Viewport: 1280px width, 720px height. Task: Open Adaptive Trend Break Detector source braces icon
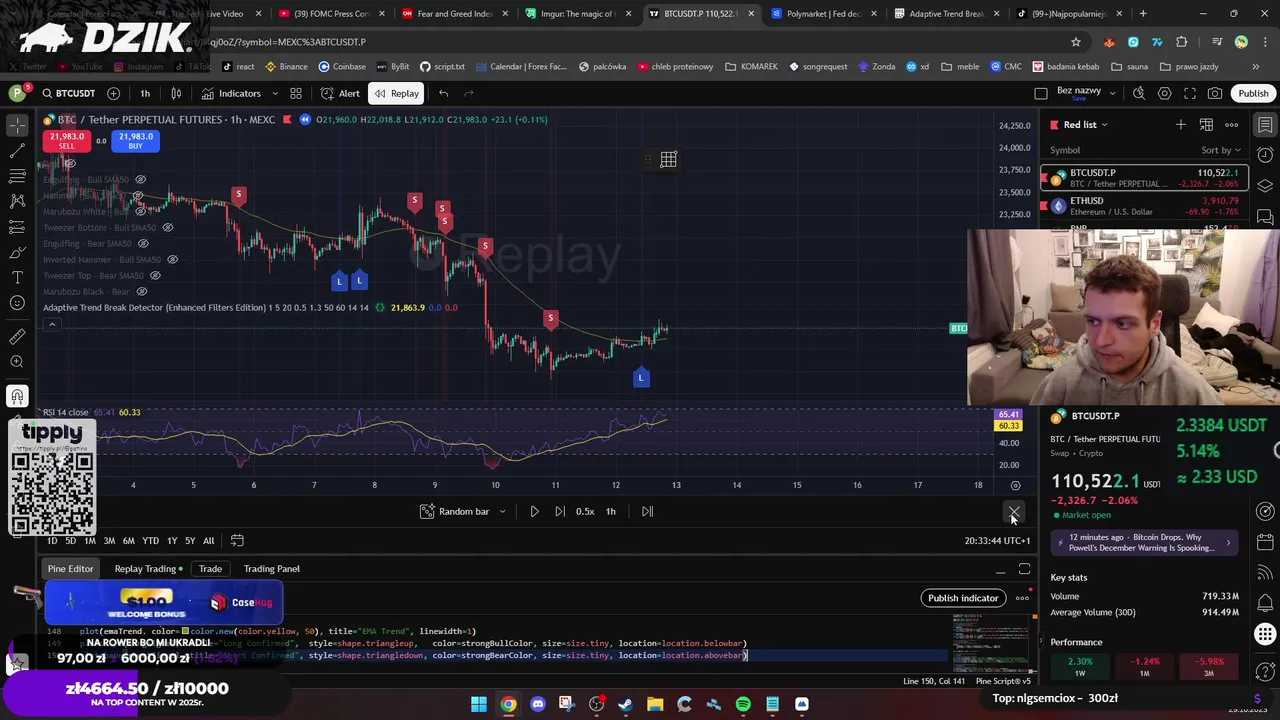(380, 308)
